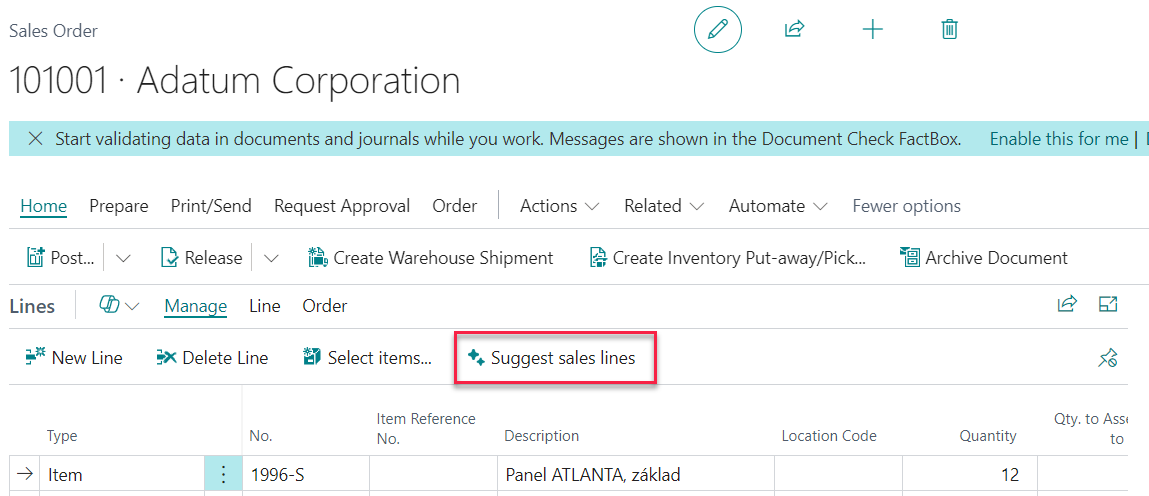Click the Lines share icon

click(x=1067, y=304)
